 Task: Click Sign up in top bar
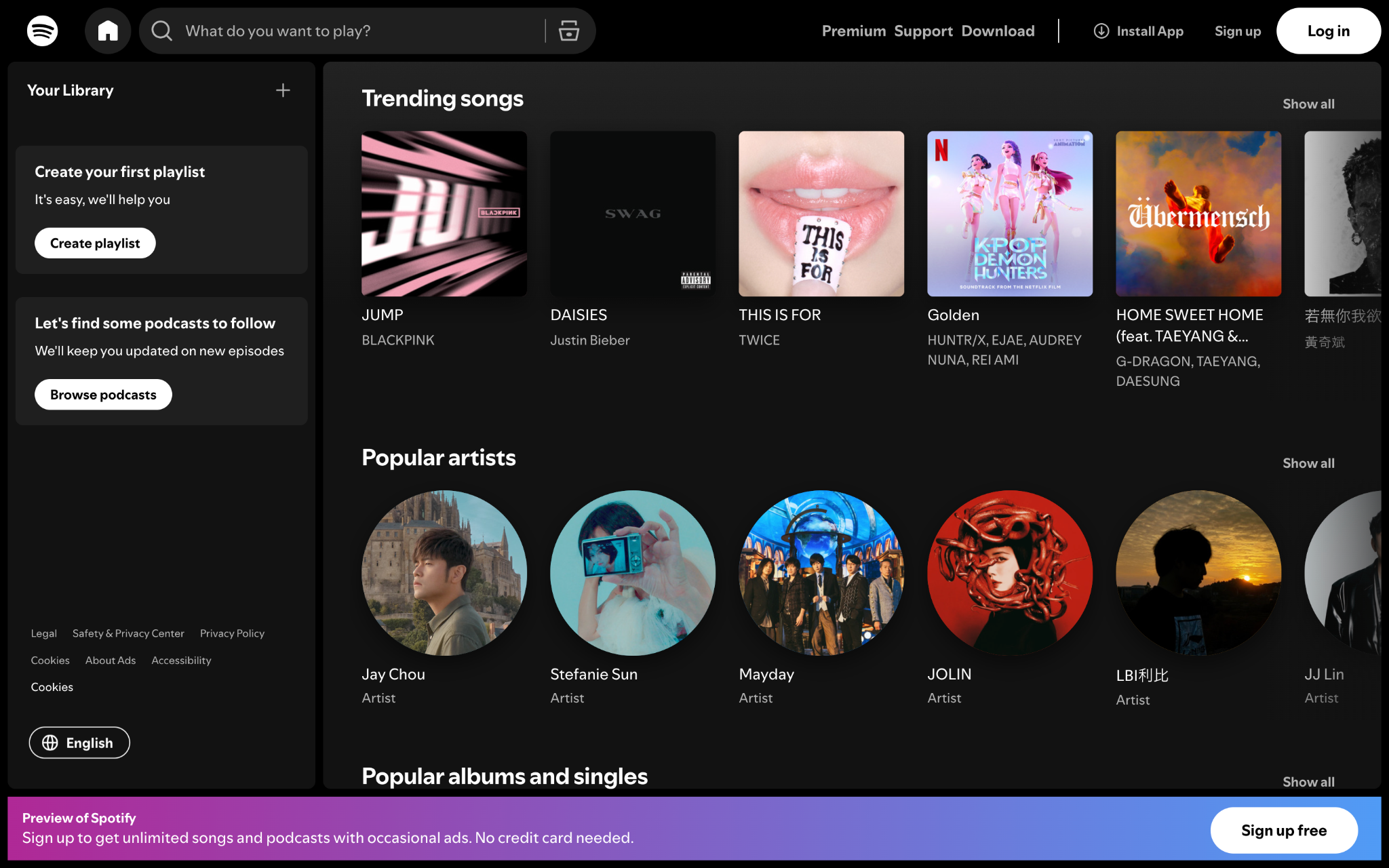point(1238,31)
